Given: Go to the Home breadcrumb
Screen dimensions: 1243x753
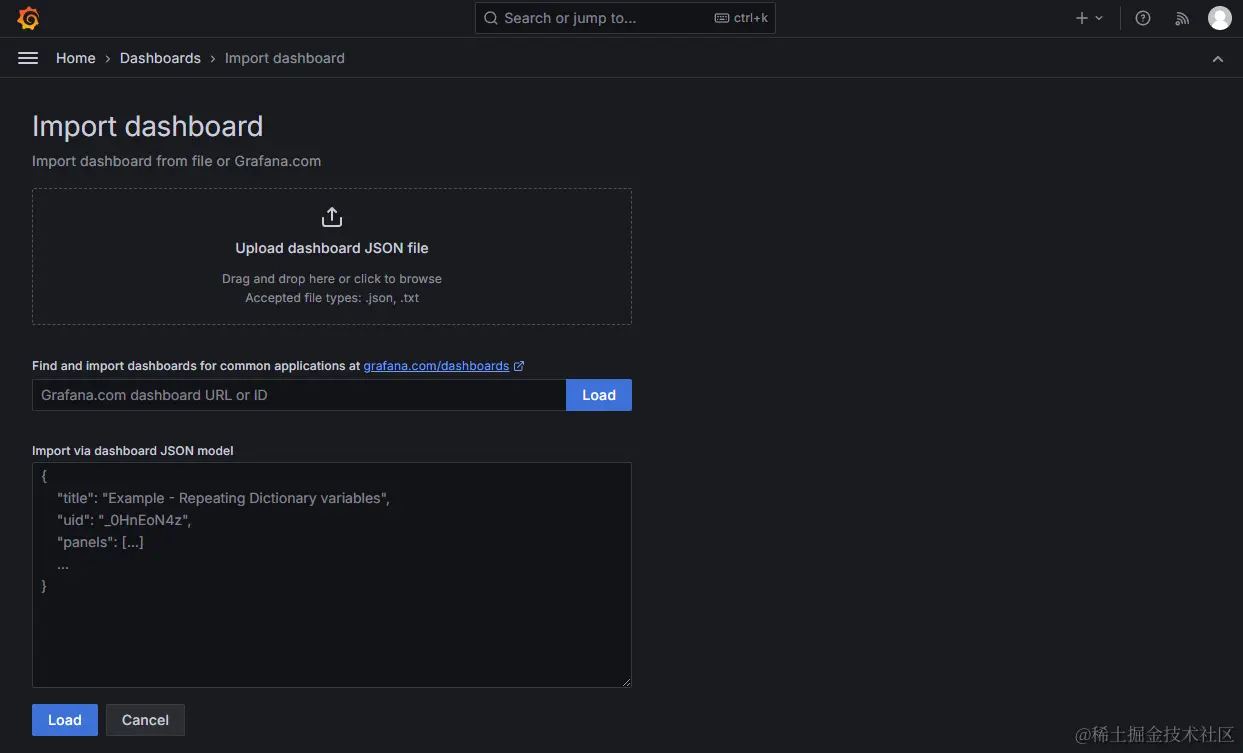Looking at the screenshot, I should pos(76,58).
